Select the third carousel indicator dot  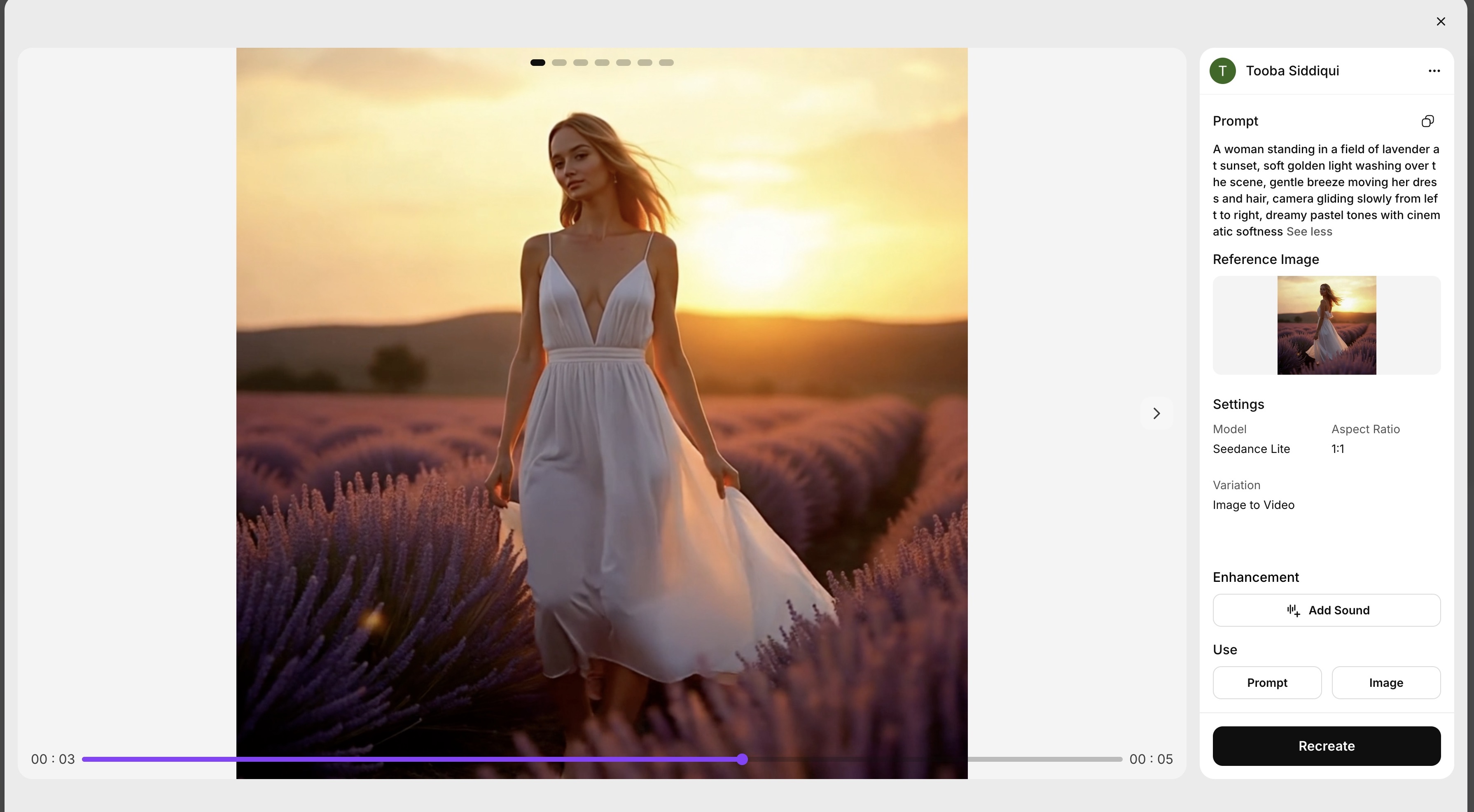click(x=580, y=62)
